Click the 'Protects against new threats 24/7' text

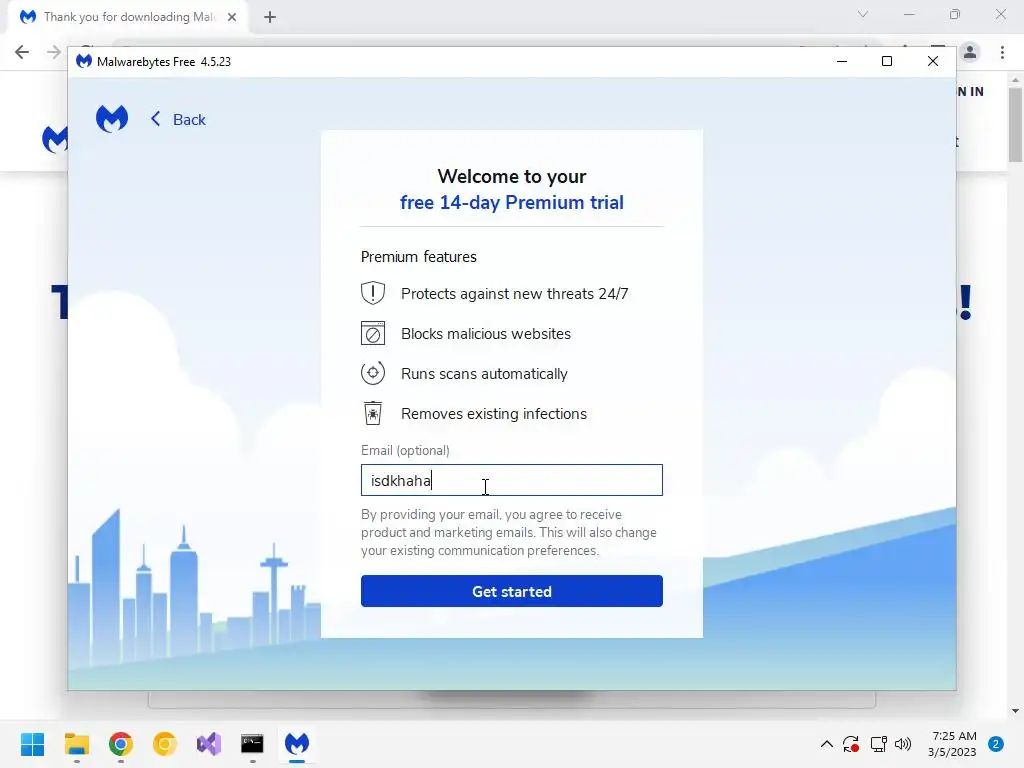(515, 294)
